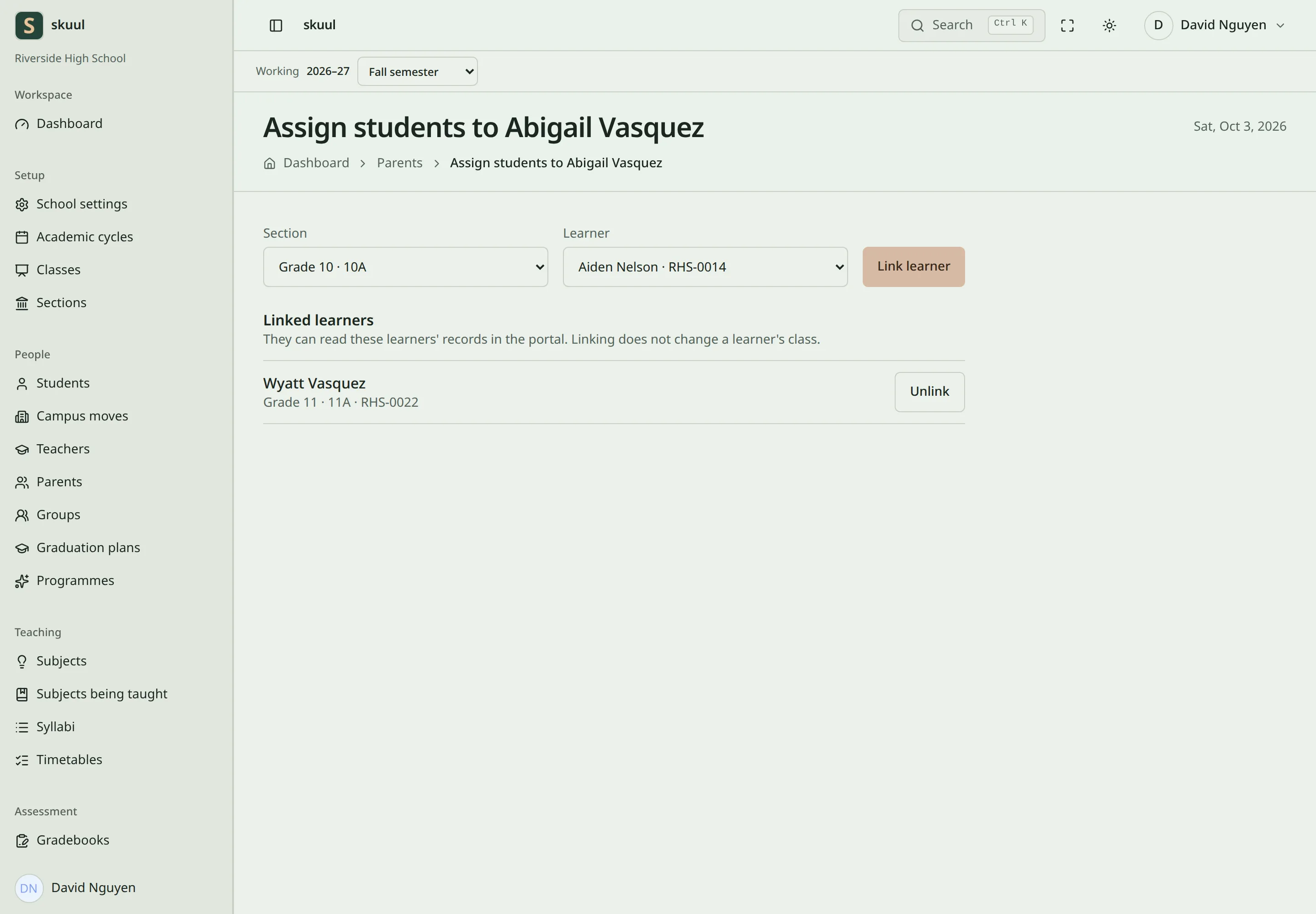The height and width of the screenshot is (914, 1316).
Task: Toggle the light/dark theme sun icon
Action: tap(1109, 25)
